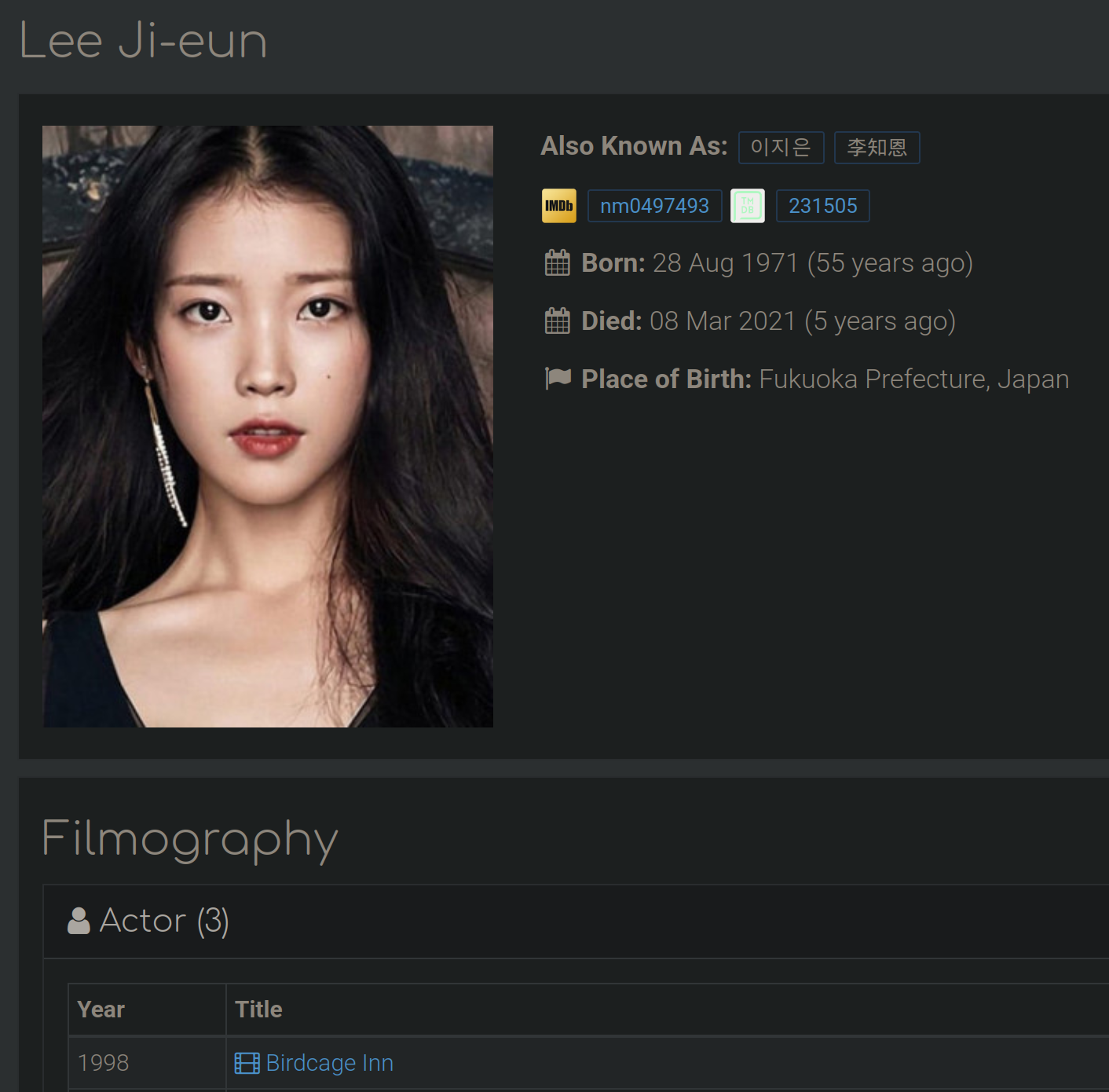Image resolution: width=1109 pixels, height=1092 pixels.
Task: Click birth date 28 Aug 1971
Action: pyautogui.click(x=725, y=263)
